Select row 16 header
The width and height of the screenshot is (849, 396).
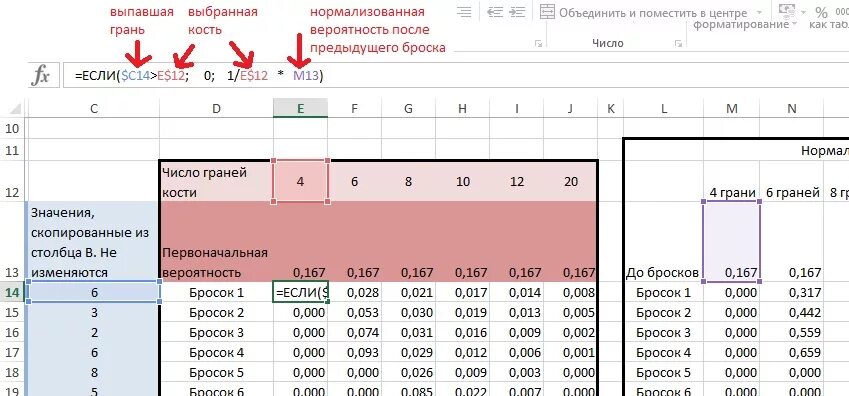(x=13, y=333)
